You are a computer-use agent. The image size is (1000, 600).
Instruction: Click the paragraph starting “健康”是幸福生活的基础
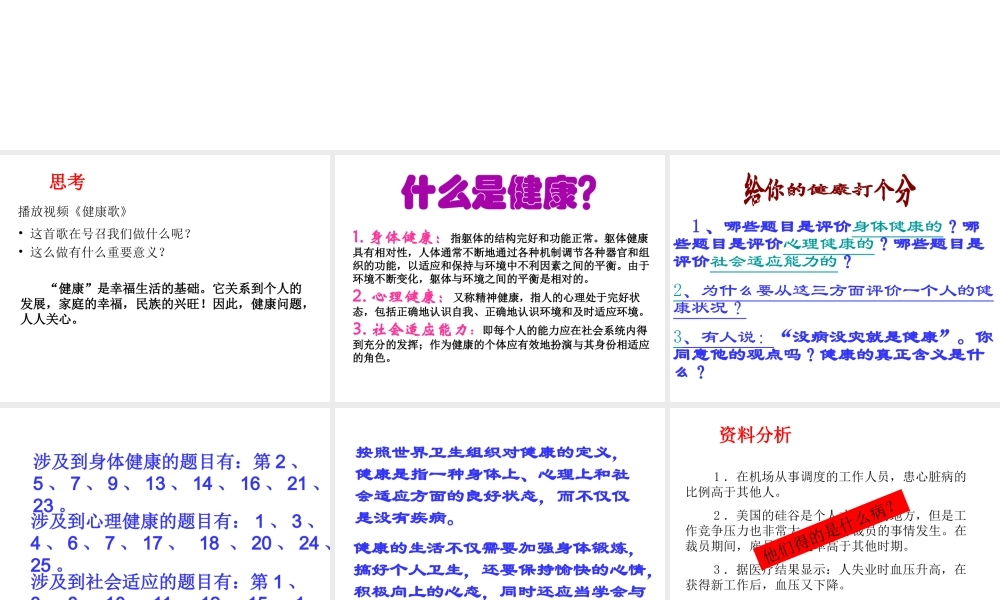click(x=164, y=304)
